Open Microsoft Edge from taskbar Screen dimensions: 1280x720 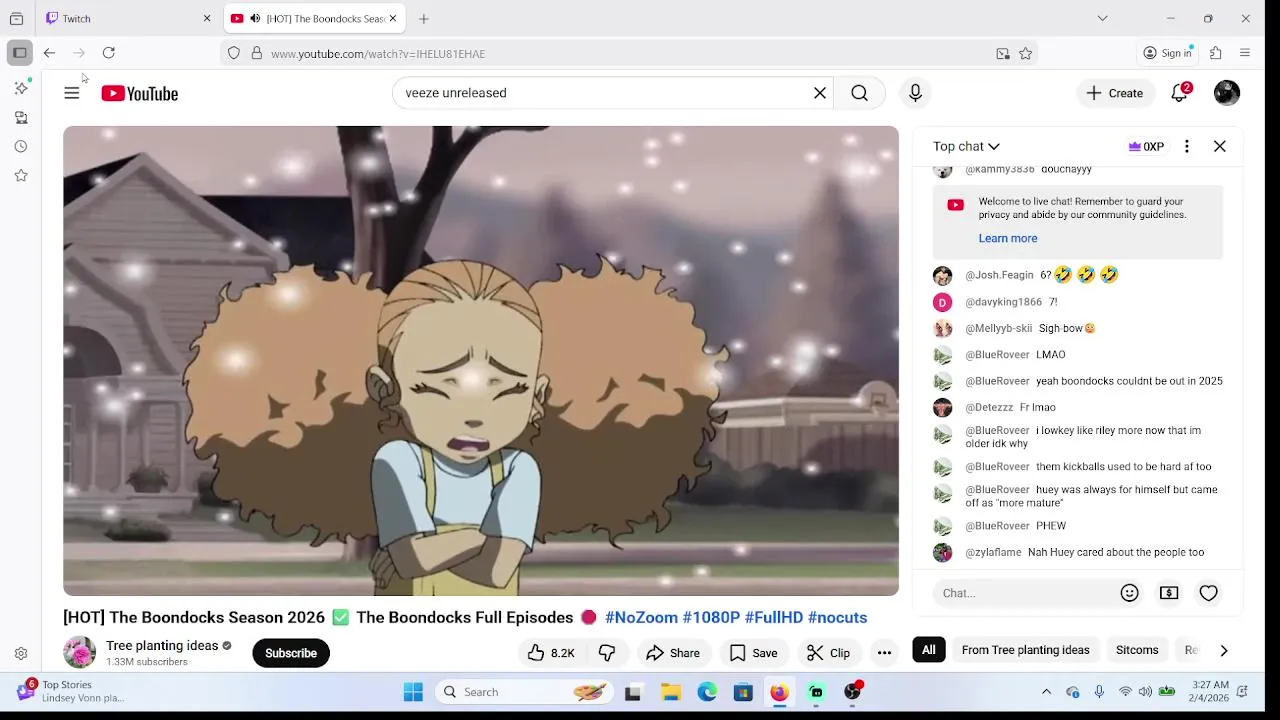click(707, 692)
